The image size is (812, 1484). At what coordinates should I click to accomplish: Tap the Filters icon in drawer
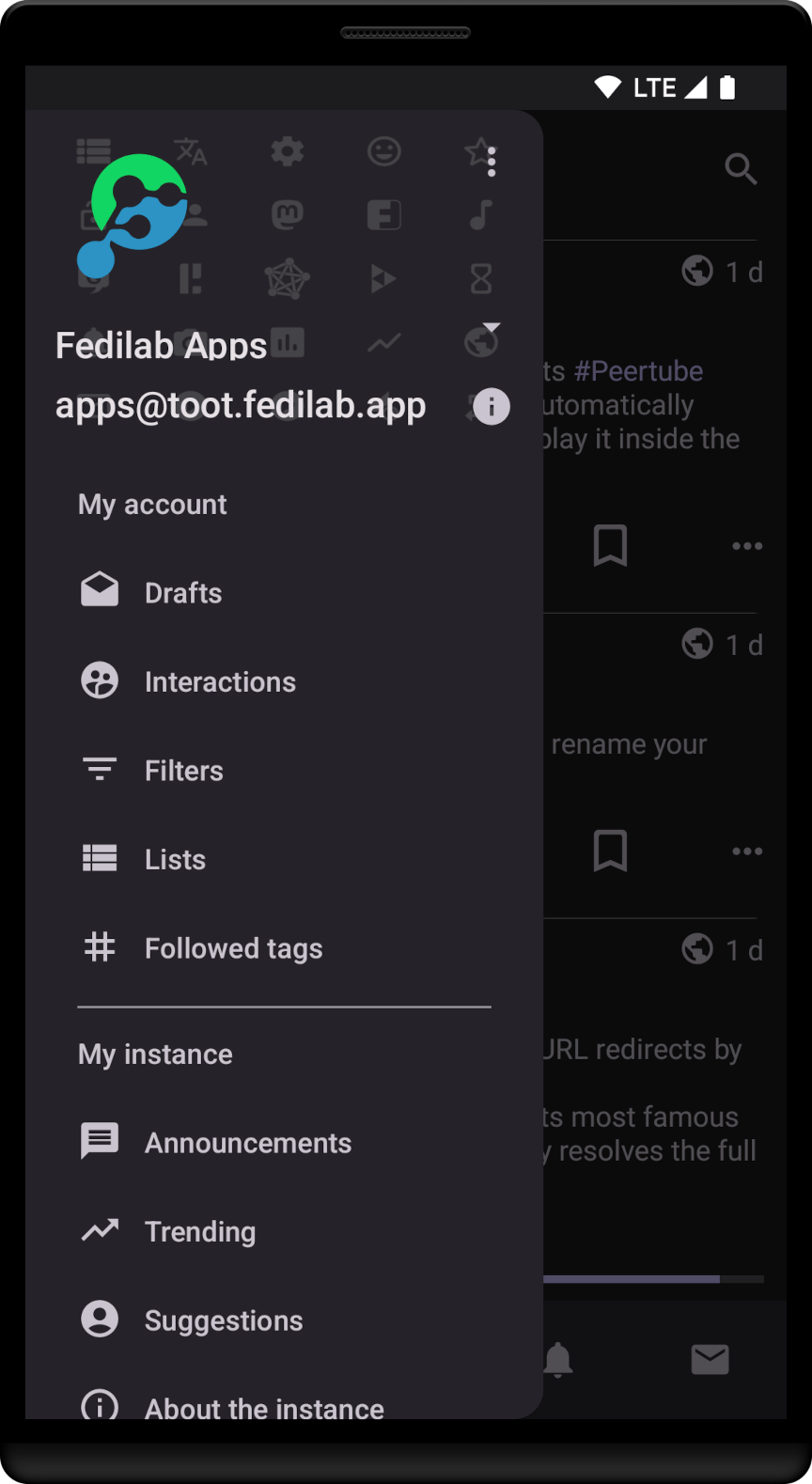(x=100, y=771)
